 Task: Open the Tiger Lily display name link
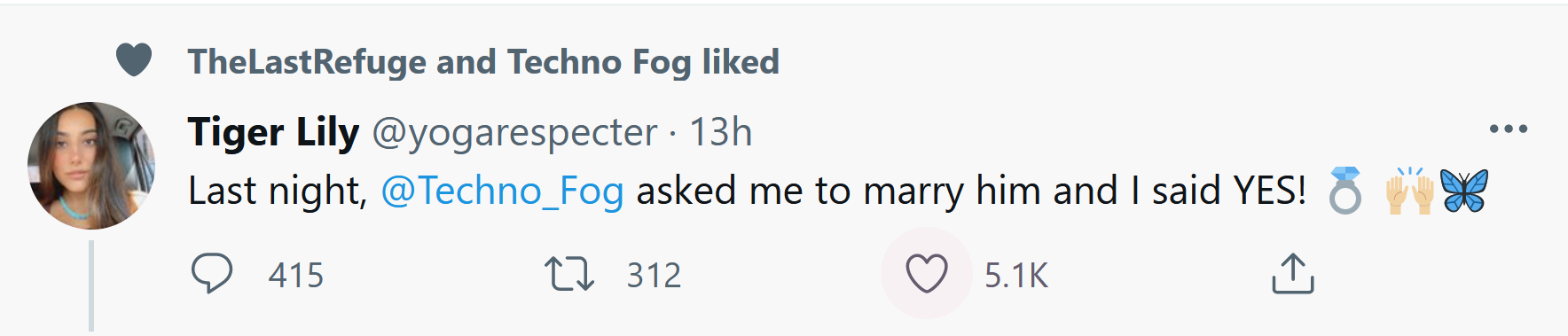[273, 133]
